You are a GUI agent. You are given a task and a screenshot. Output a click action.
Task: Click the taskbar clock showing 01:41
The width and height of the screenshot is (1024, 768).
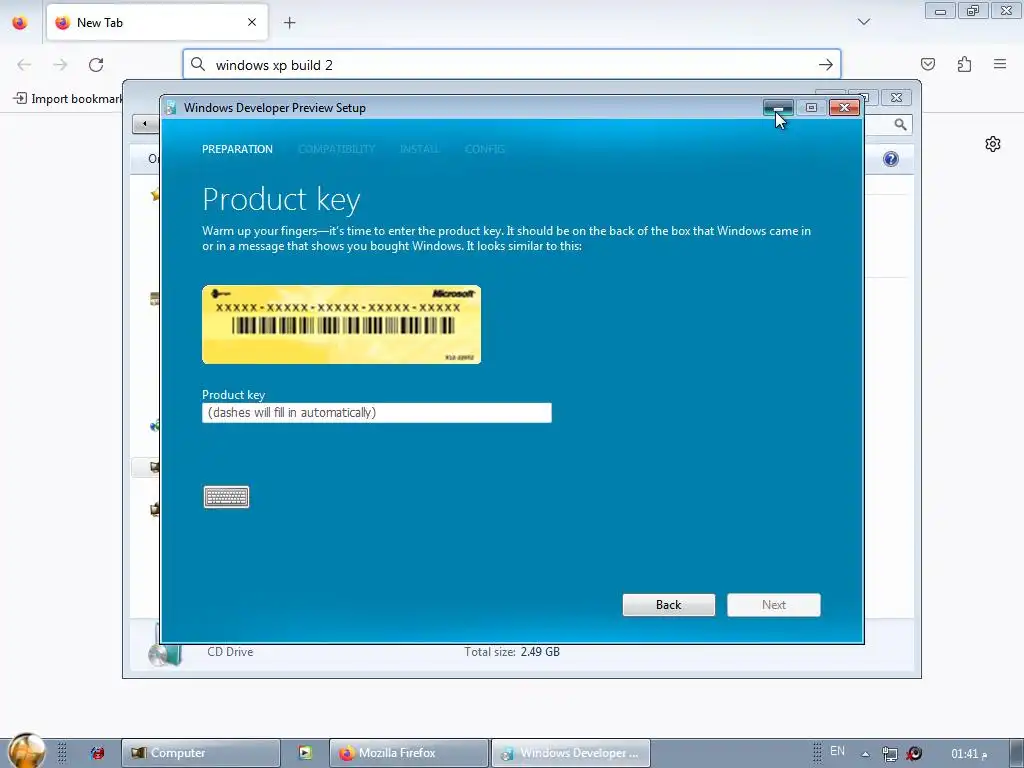click(969, 754)
